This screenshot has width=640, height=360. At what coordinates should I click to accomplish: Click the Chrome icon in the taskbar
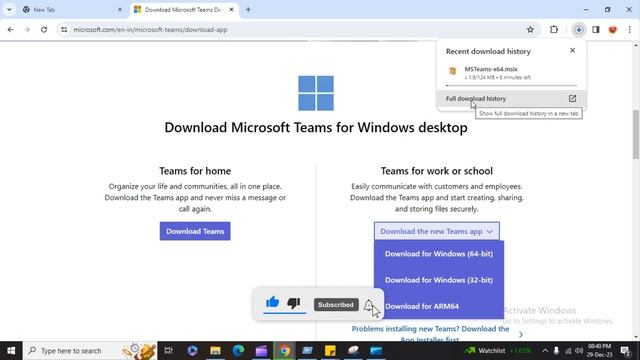click(285, 351)
